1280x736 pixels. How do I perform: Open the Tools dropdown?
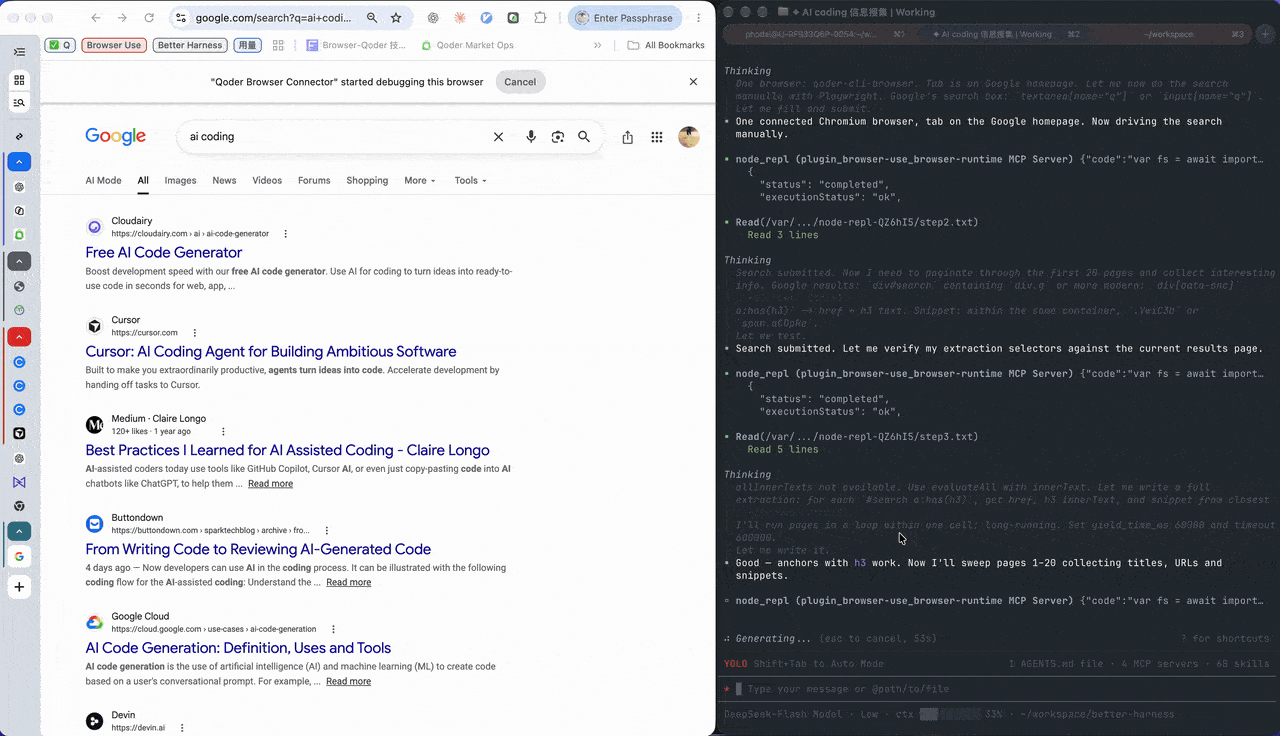[x=470, y=181]
